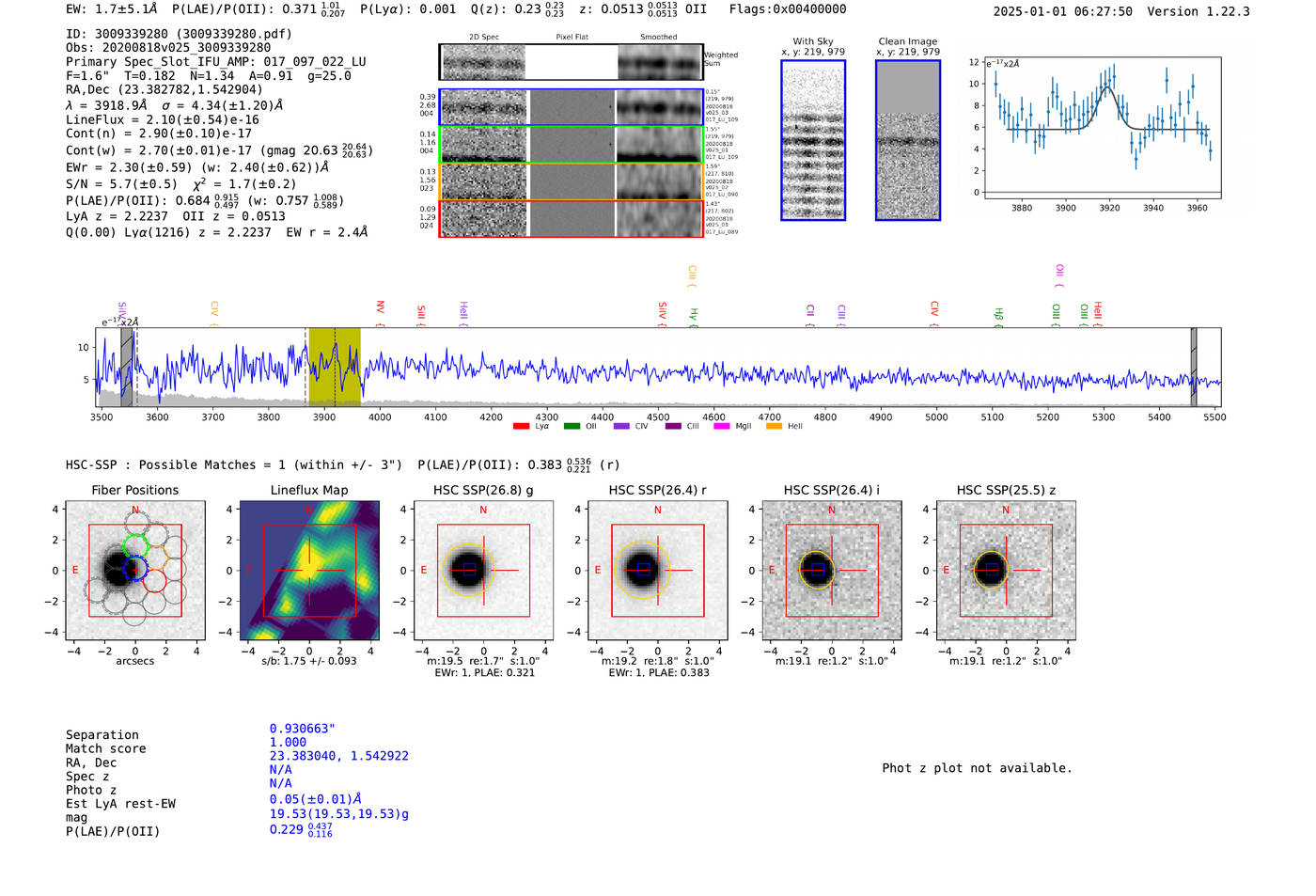Image resolution: width=1316 pixels, height=896 pixels.
Task: Click the Version 1.22.3 text
Action: [1198, 12]
